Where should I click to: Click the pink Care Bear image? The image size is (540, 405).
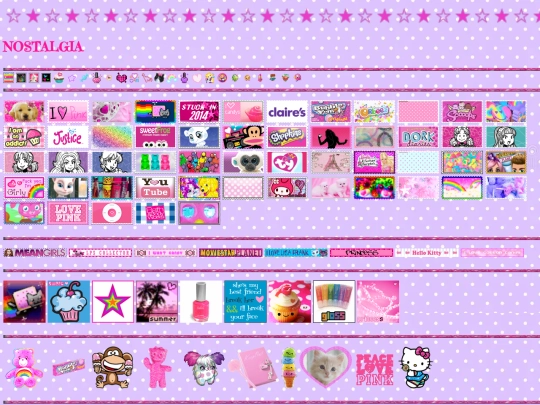[x=24, y=367]
